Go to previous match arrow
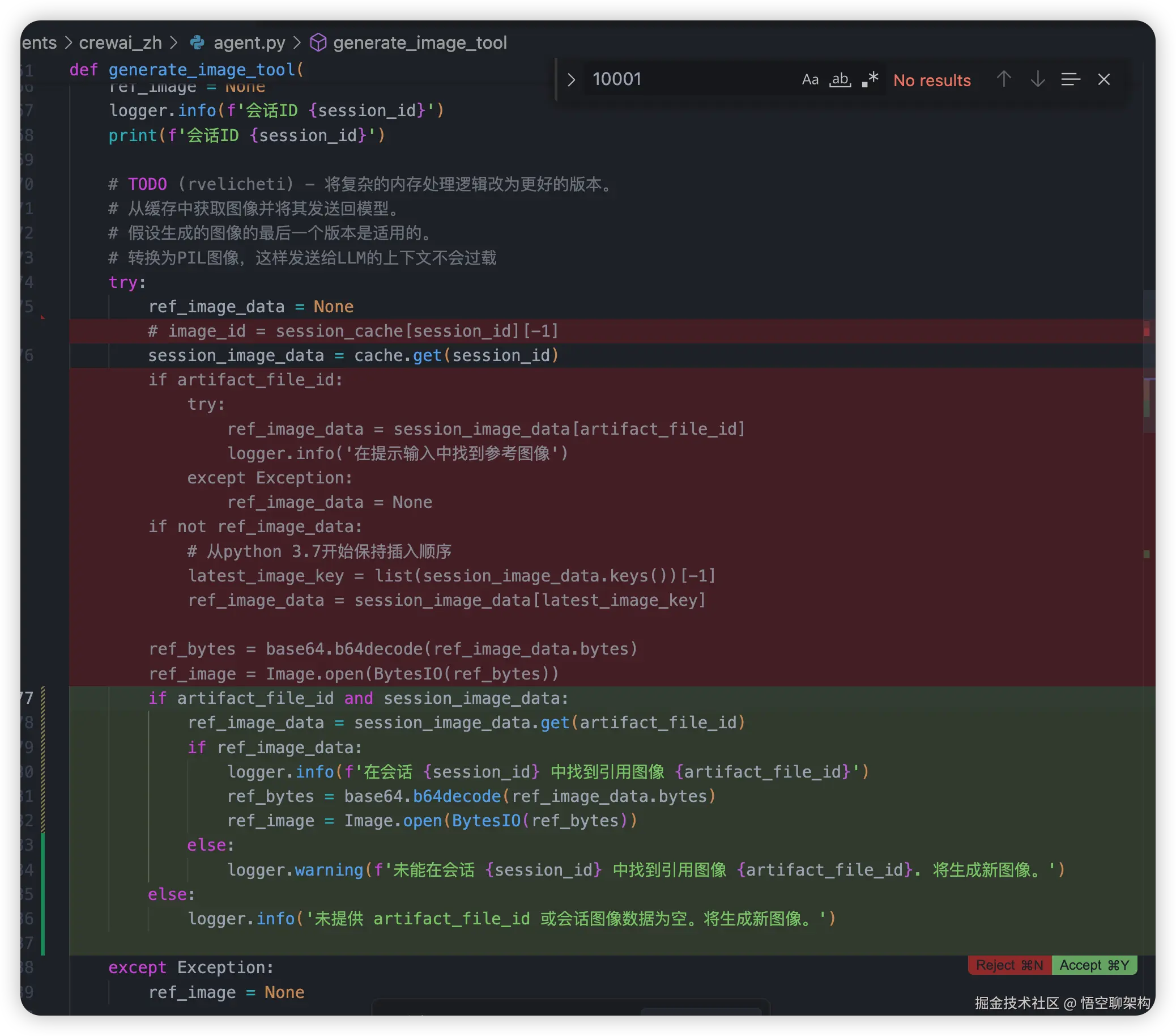The width and height of the screenshot is (1176, 1036). 1003,79
